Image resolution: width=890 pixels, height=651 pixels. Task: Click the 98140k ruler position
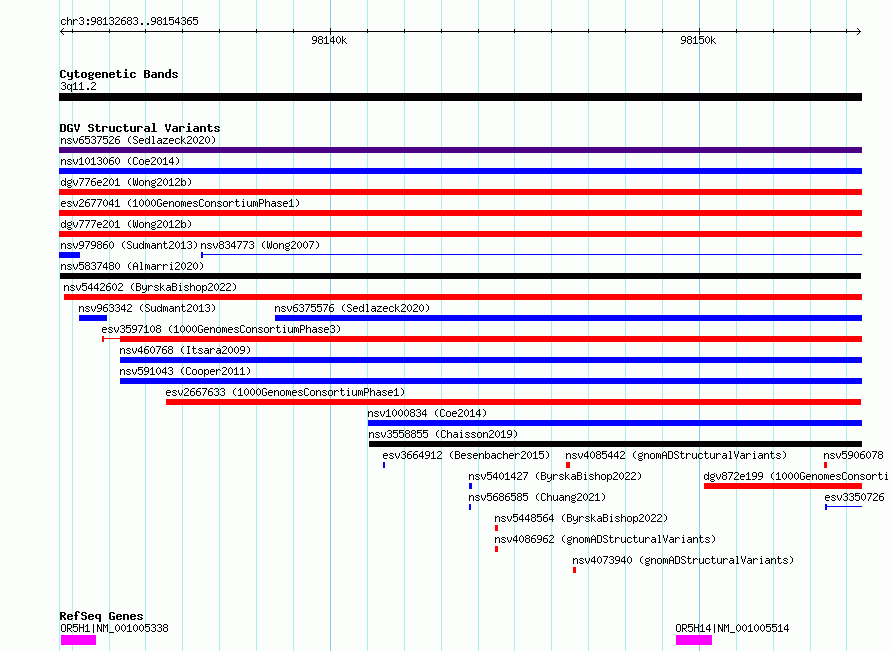click(x=329, y=40)
